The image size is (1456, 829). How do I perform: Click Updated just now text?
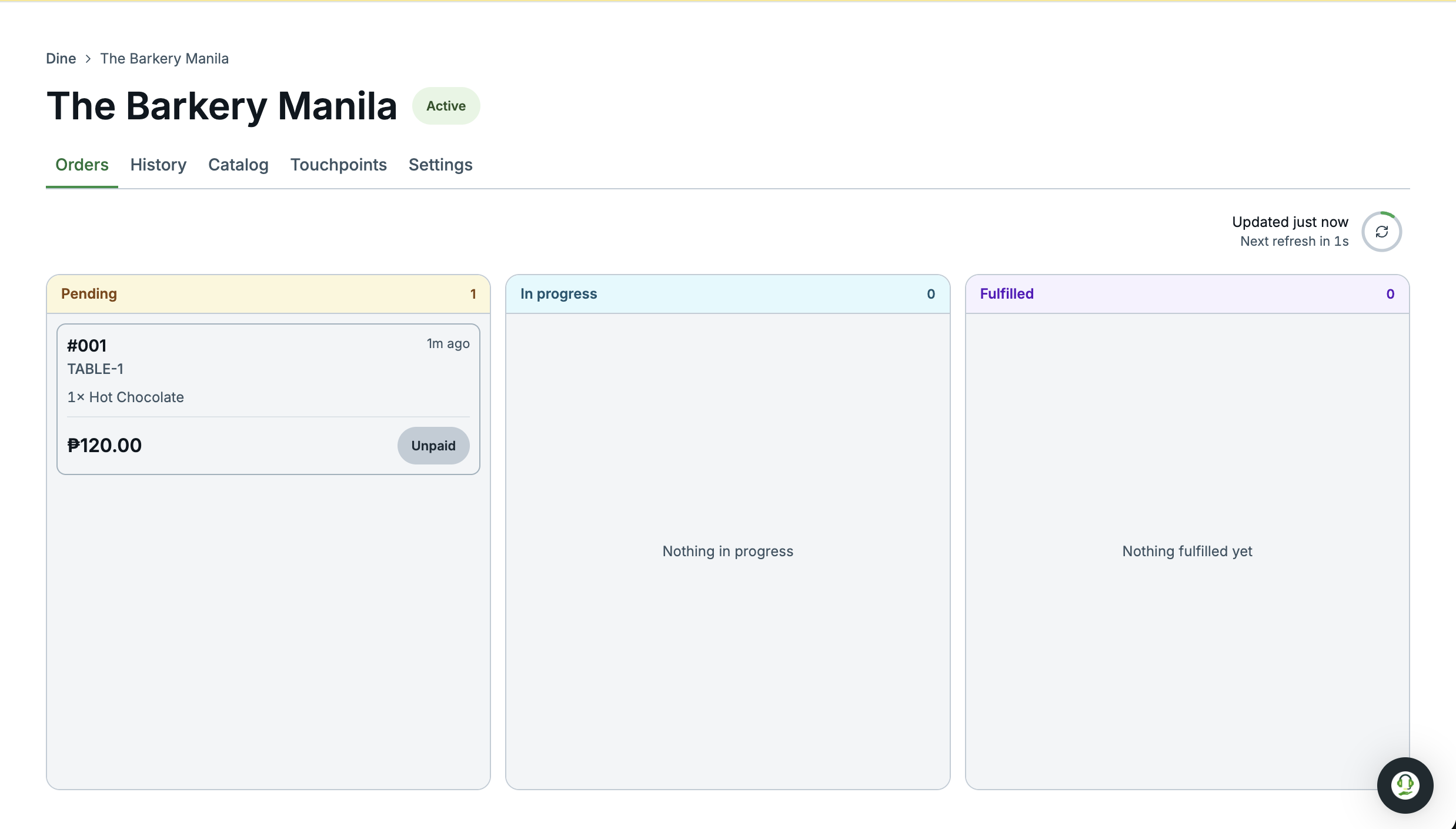(1290, 222)
